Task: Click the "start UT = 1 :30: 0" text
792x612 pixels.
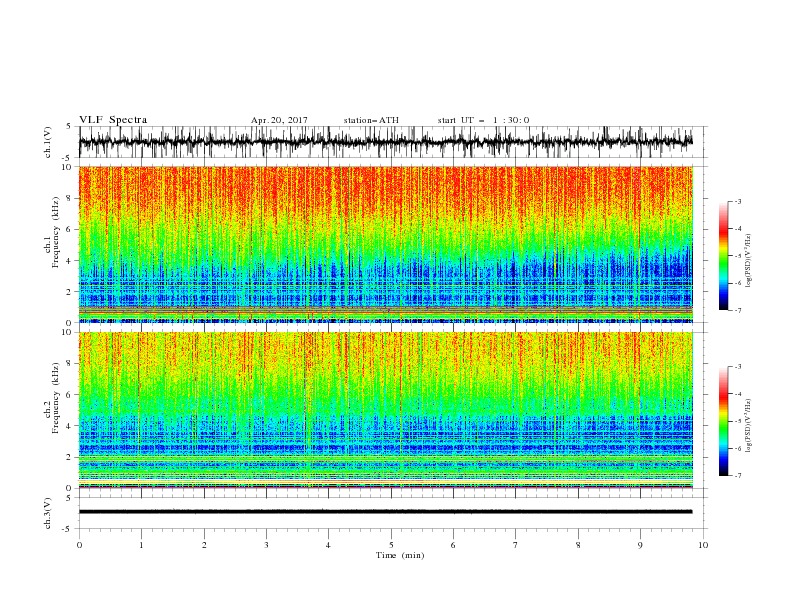Action: click(x=483, y=120)
